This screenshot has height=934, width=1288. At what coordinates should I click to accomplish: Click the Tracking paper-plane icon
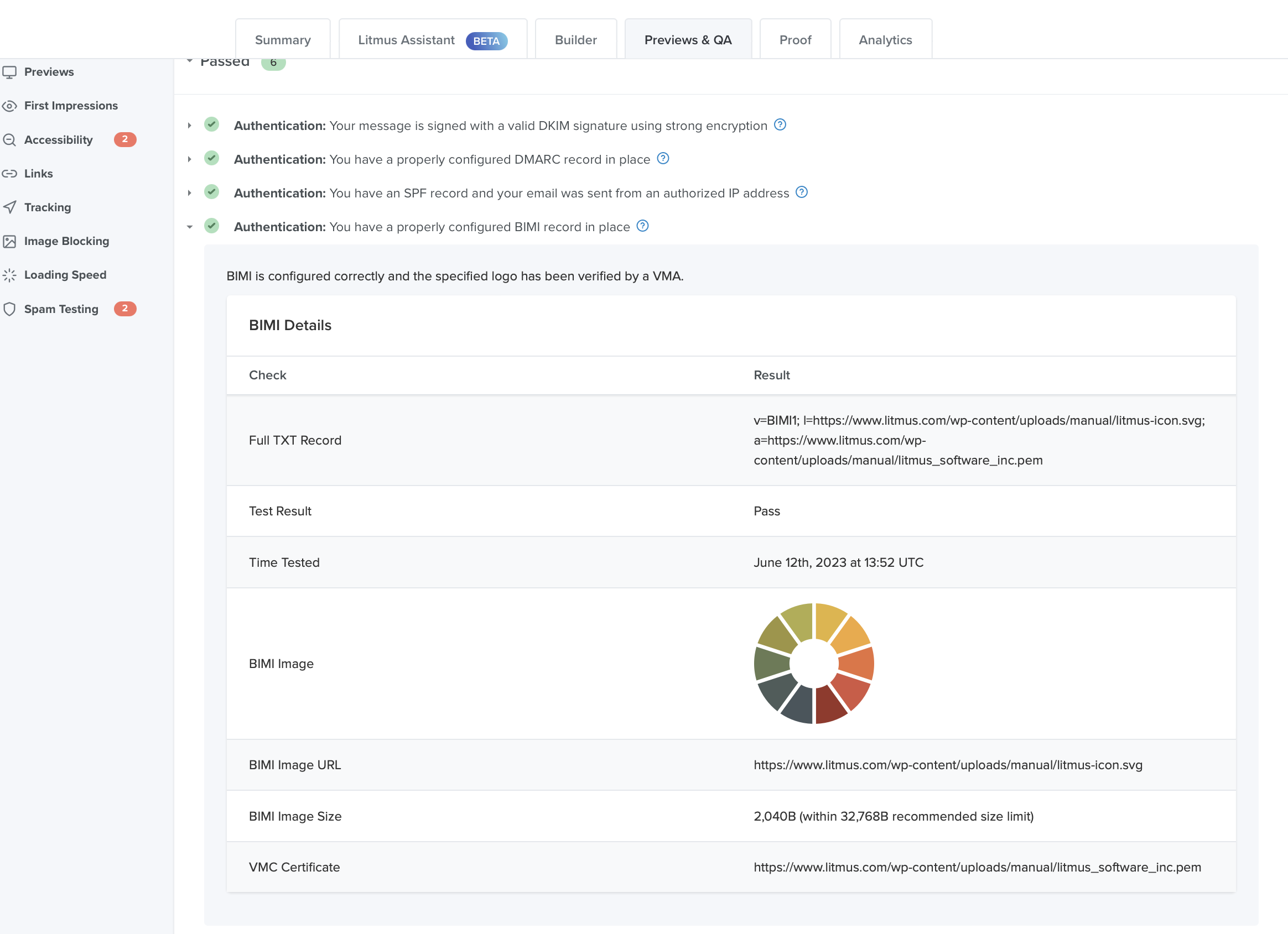coord(9,207)
